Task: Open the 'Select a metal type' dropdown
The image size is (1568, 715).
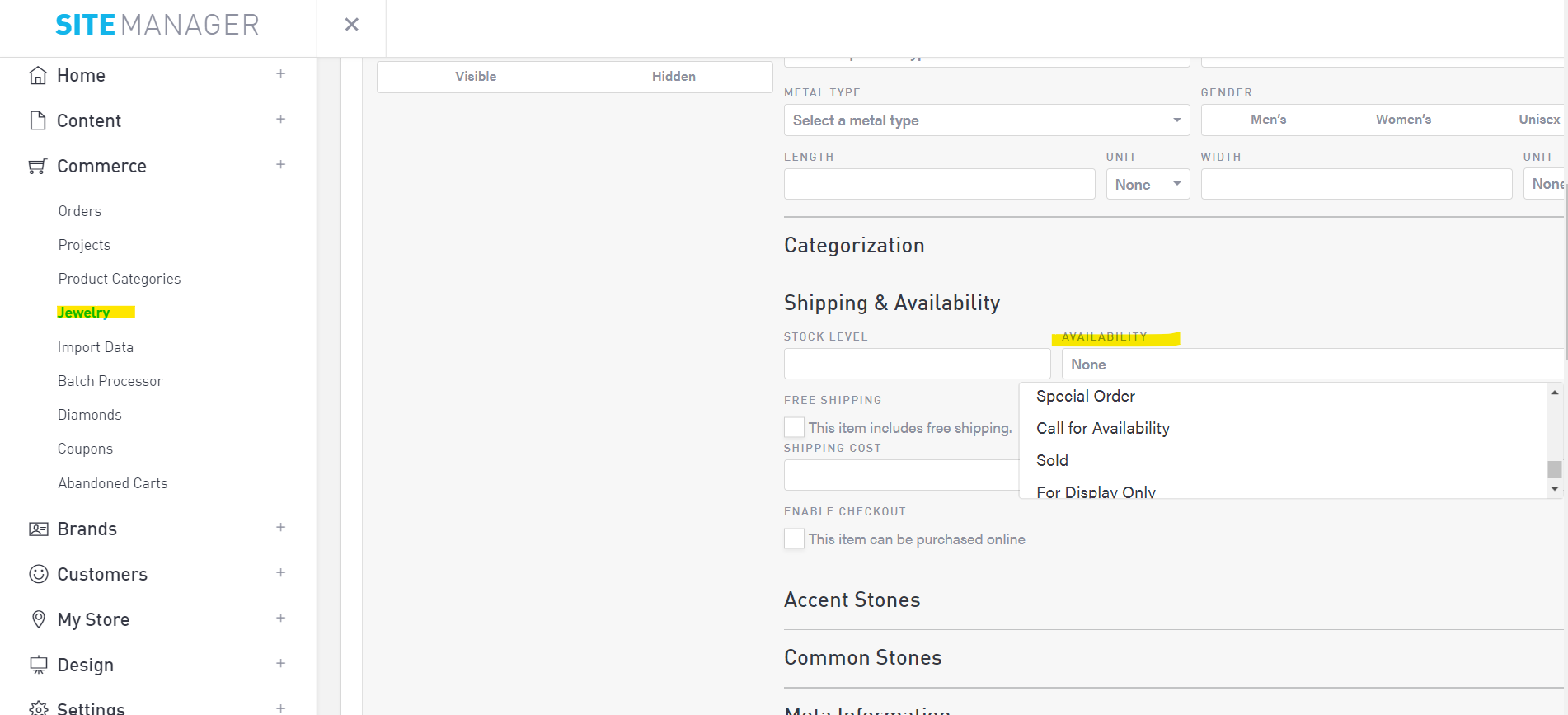Action: (x=986, y=120)
